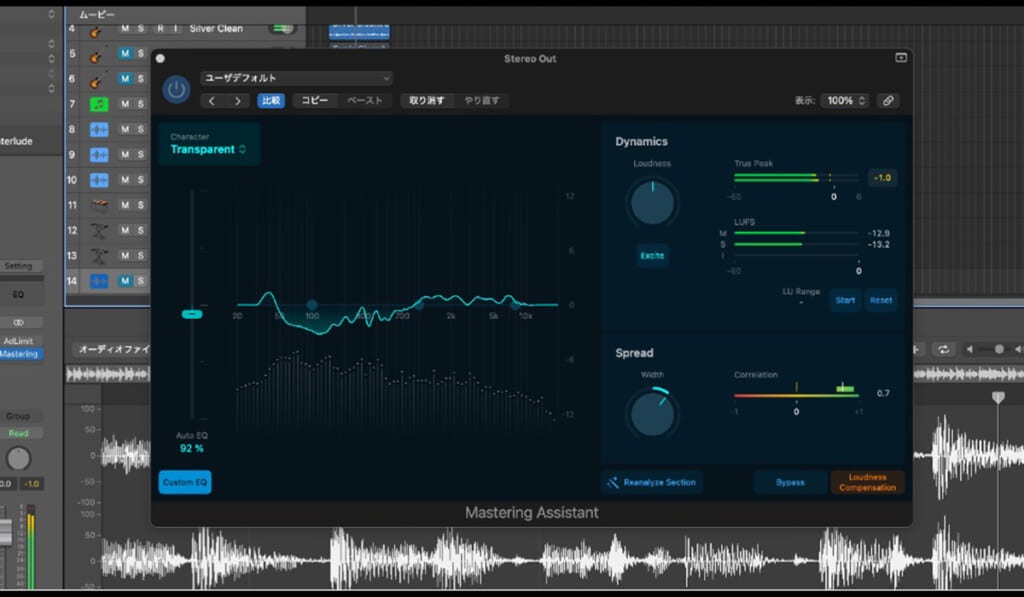This screenshot has height=597, width=1024.
Task: Solo track 8
Action: [140, 129]
